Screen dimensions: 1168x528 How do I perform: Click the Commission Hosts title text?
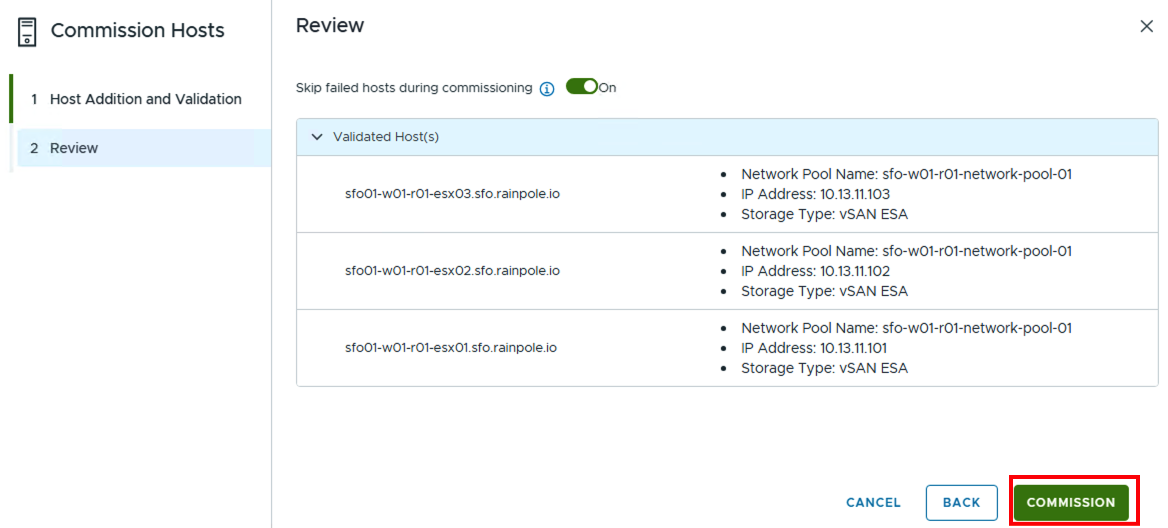coord(137,31)
